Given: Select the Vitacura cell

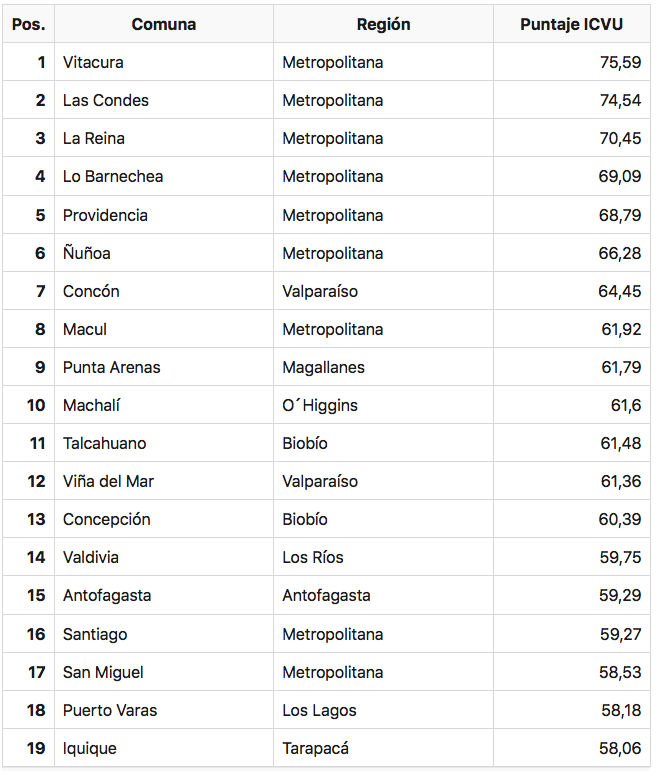Looking at the screenshot, I should [x=164, y=62].
